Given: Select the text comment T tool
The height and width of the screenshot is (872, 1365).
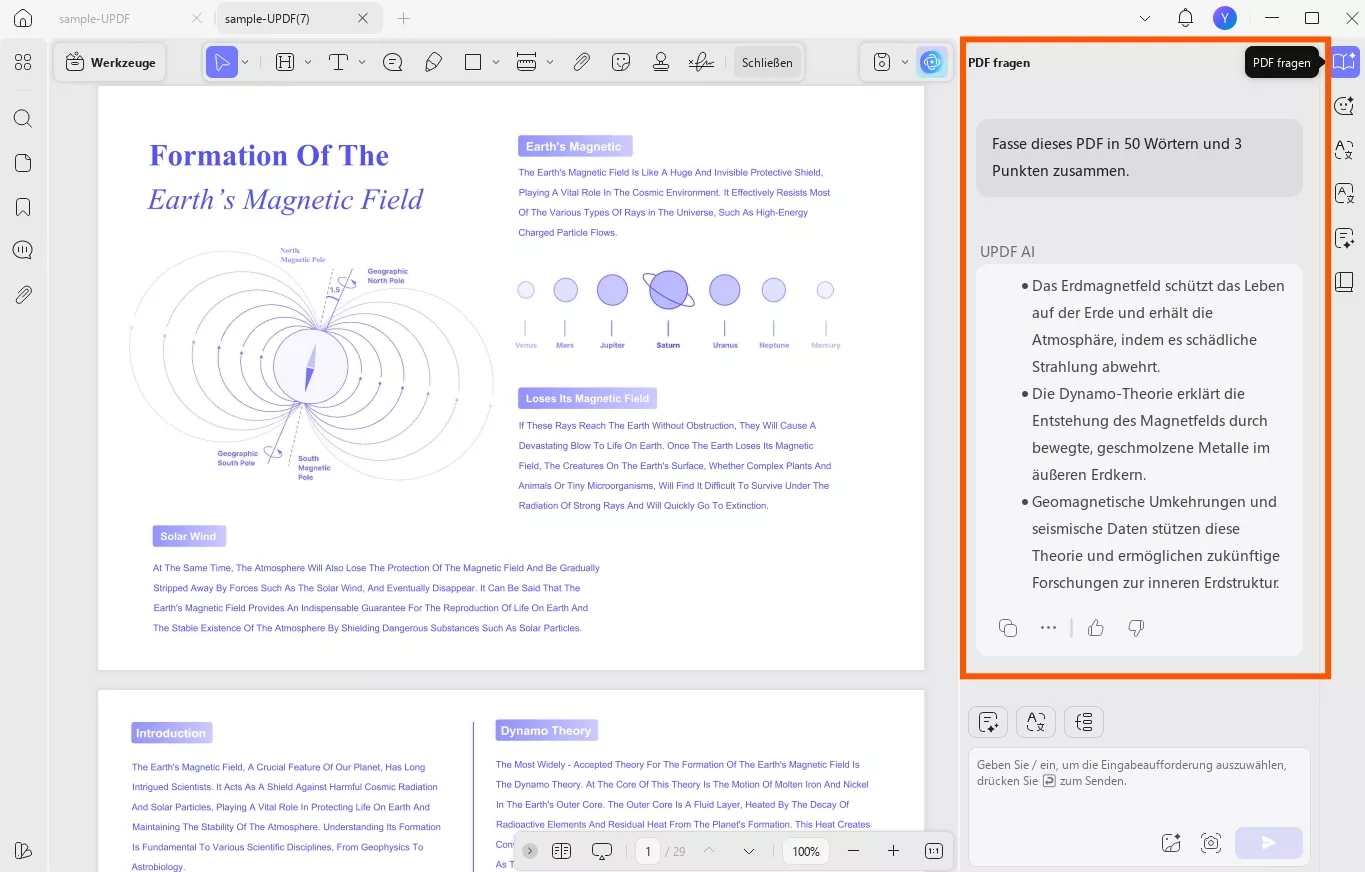Looking at the screenshot, I should [x=338, y=62].
